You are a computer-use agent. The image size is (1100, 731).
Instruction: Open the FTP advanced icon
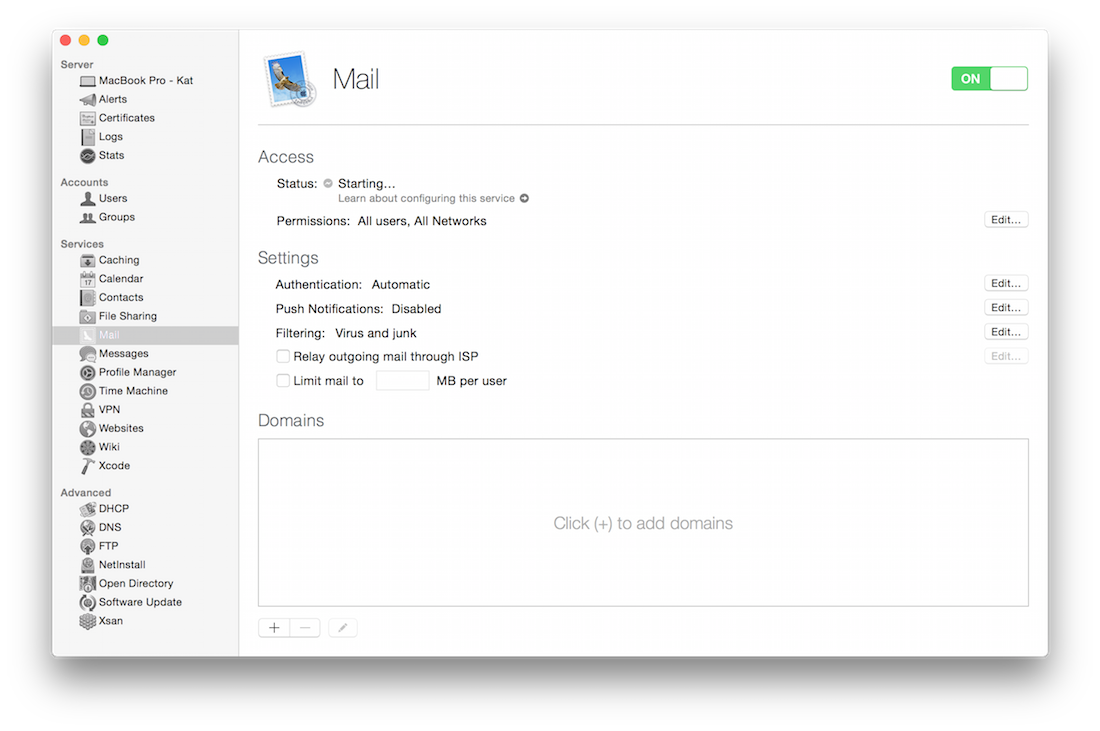88,546
